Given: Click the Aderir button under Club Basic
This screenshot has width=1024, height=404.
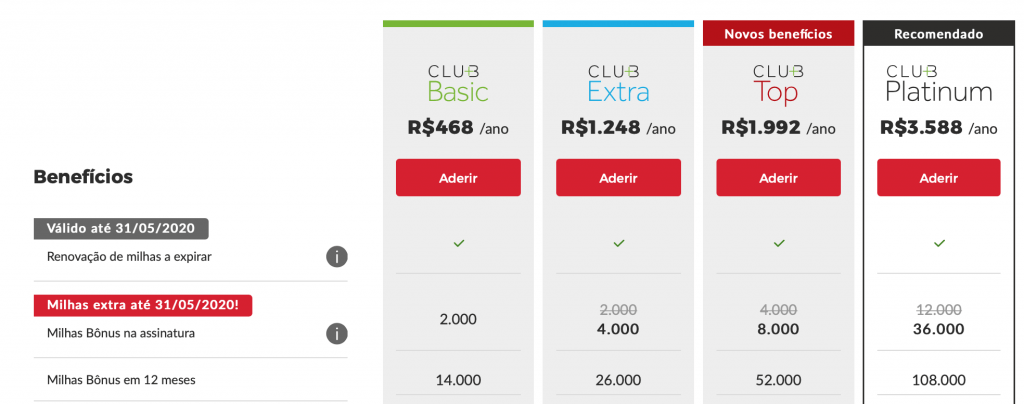Looking at the screenshot, I should pyautogui.click(x=458, y=178).
